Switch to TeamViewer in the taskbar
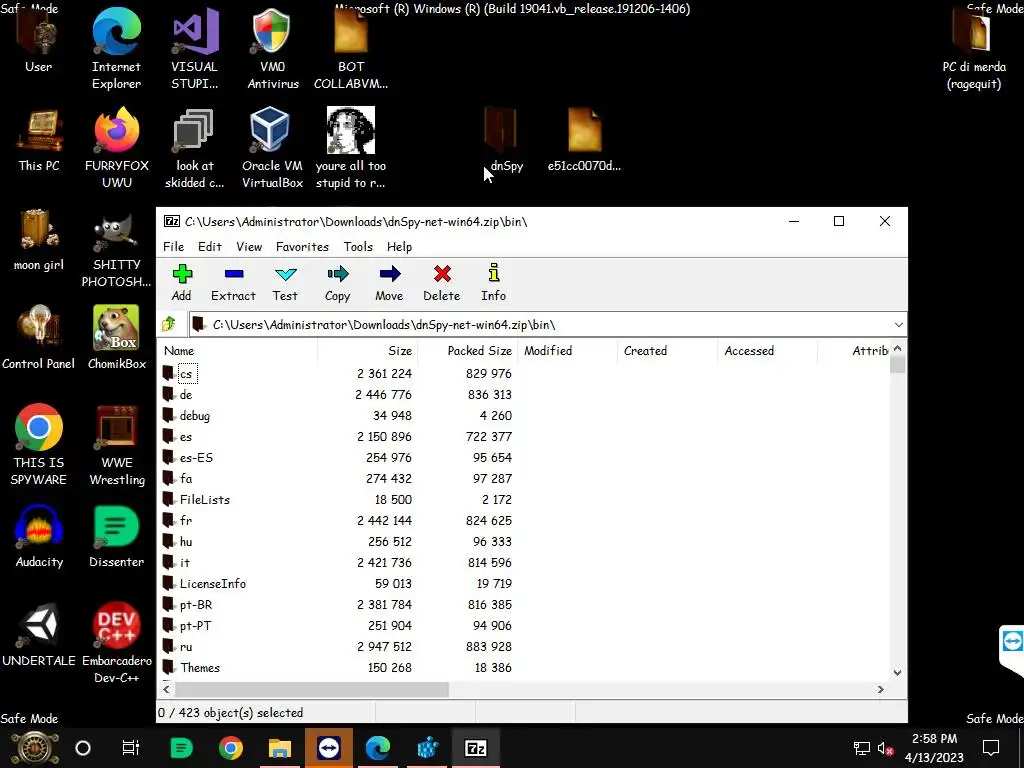 pos(328,748)
